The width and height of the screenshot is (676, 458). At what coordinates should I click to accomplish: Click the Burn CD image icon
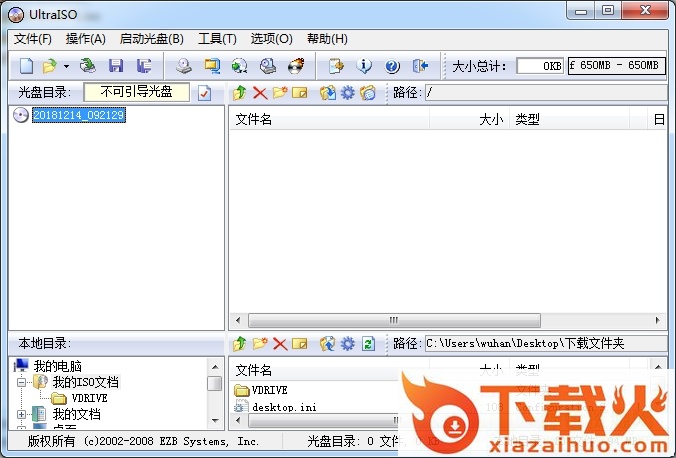296,66
